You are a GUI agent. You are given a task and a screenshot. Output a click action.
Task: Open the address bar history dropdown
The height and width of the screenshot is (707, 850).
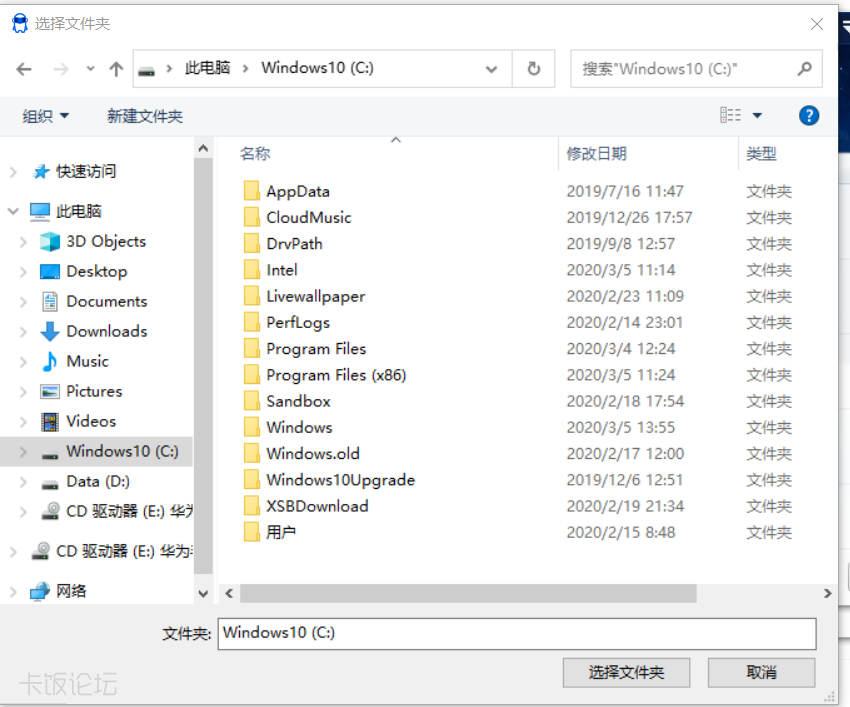[x=491, y=69]
